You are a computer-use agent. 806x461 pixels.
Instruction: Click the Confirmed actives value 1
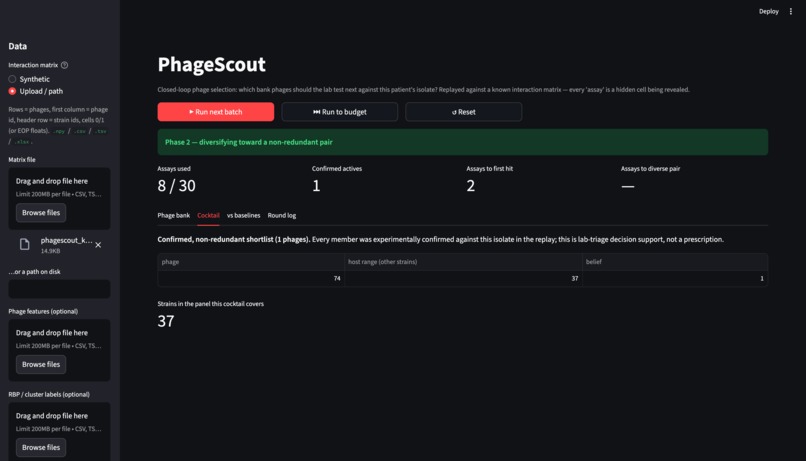(316, 186)
